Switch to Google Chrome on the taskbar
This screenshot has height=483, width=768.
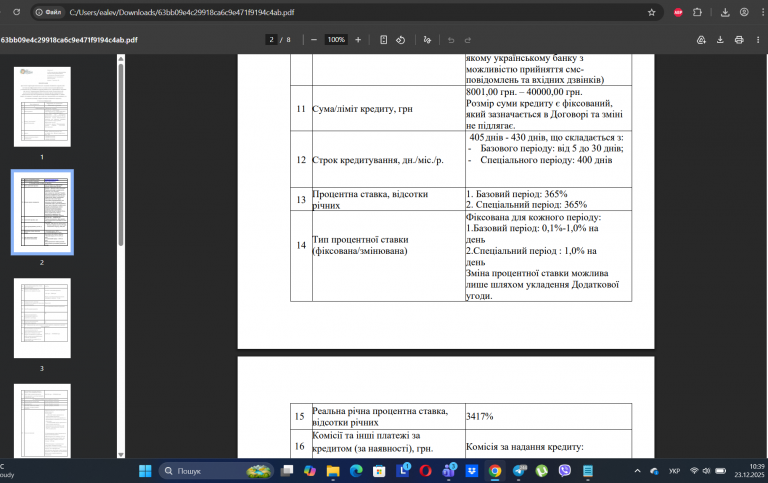495,471
